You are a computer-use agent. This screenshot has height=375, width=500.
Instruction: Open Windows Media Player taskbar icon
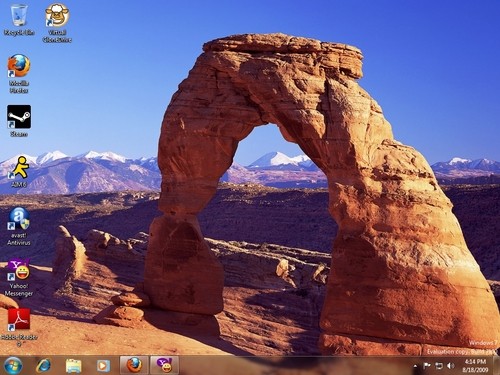click(x=103, y=366)
